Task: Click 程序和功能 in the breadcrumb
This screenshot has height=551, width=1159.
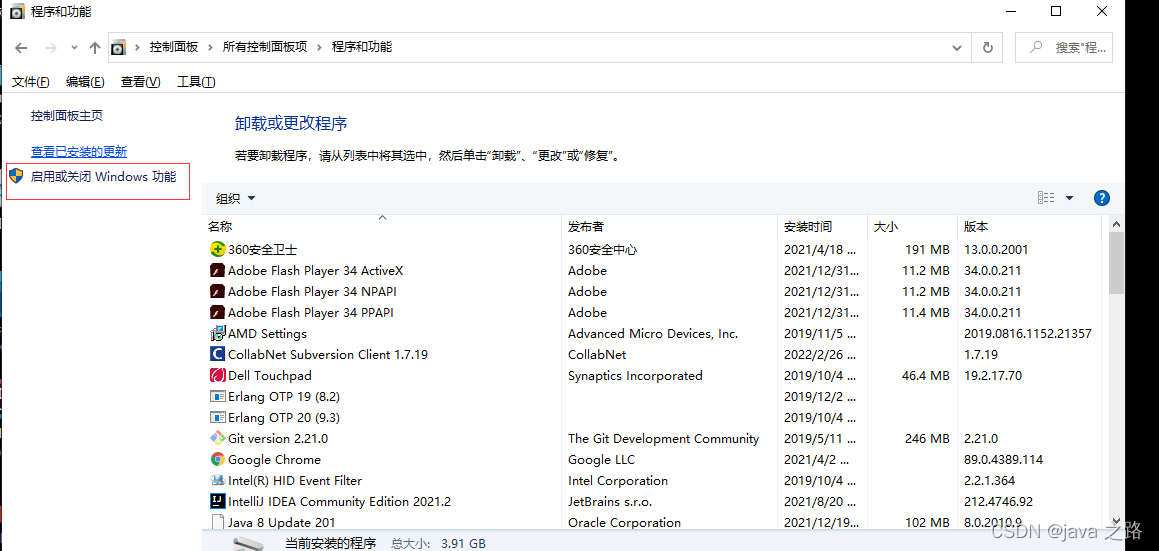Action: 361,47
